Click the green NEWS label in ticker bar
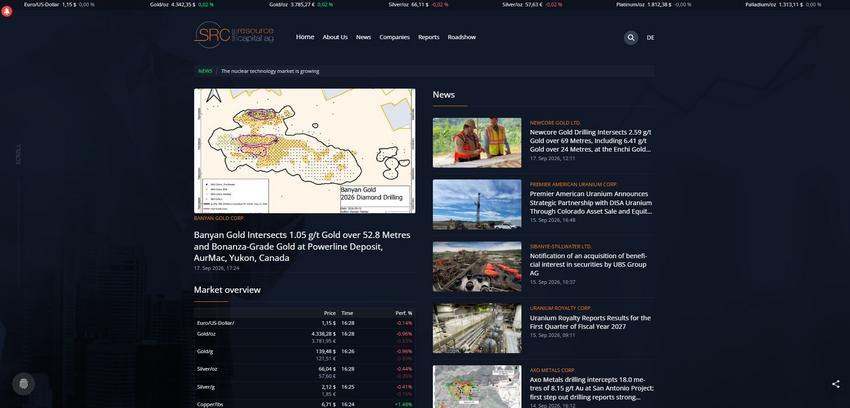This screenshot has width=850, height=408. pyautogui.click(x=205, y=71)
